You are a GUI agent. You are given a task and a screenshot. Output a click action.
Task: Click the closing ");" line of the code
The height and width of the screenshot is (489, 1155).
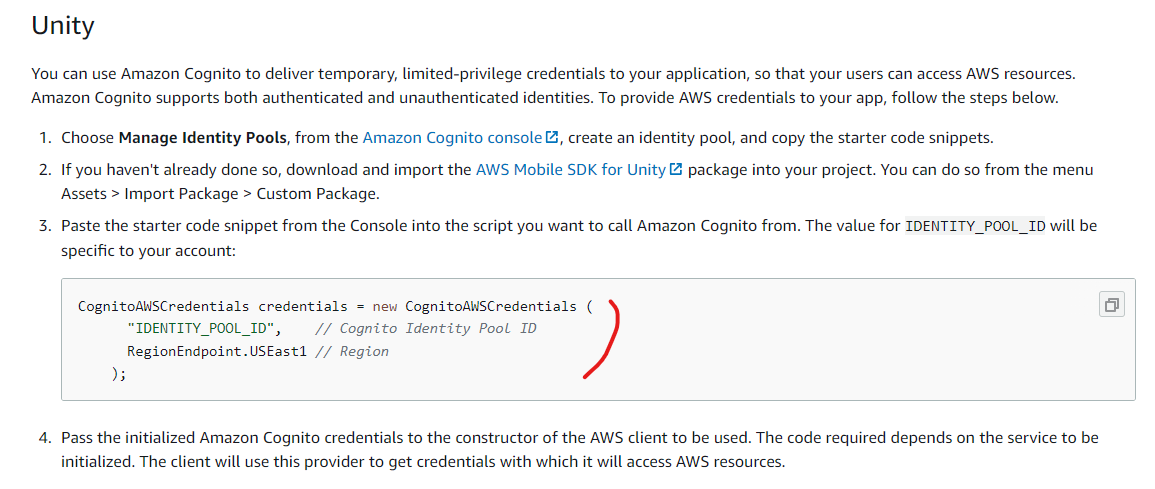click(x=119, y=374)
